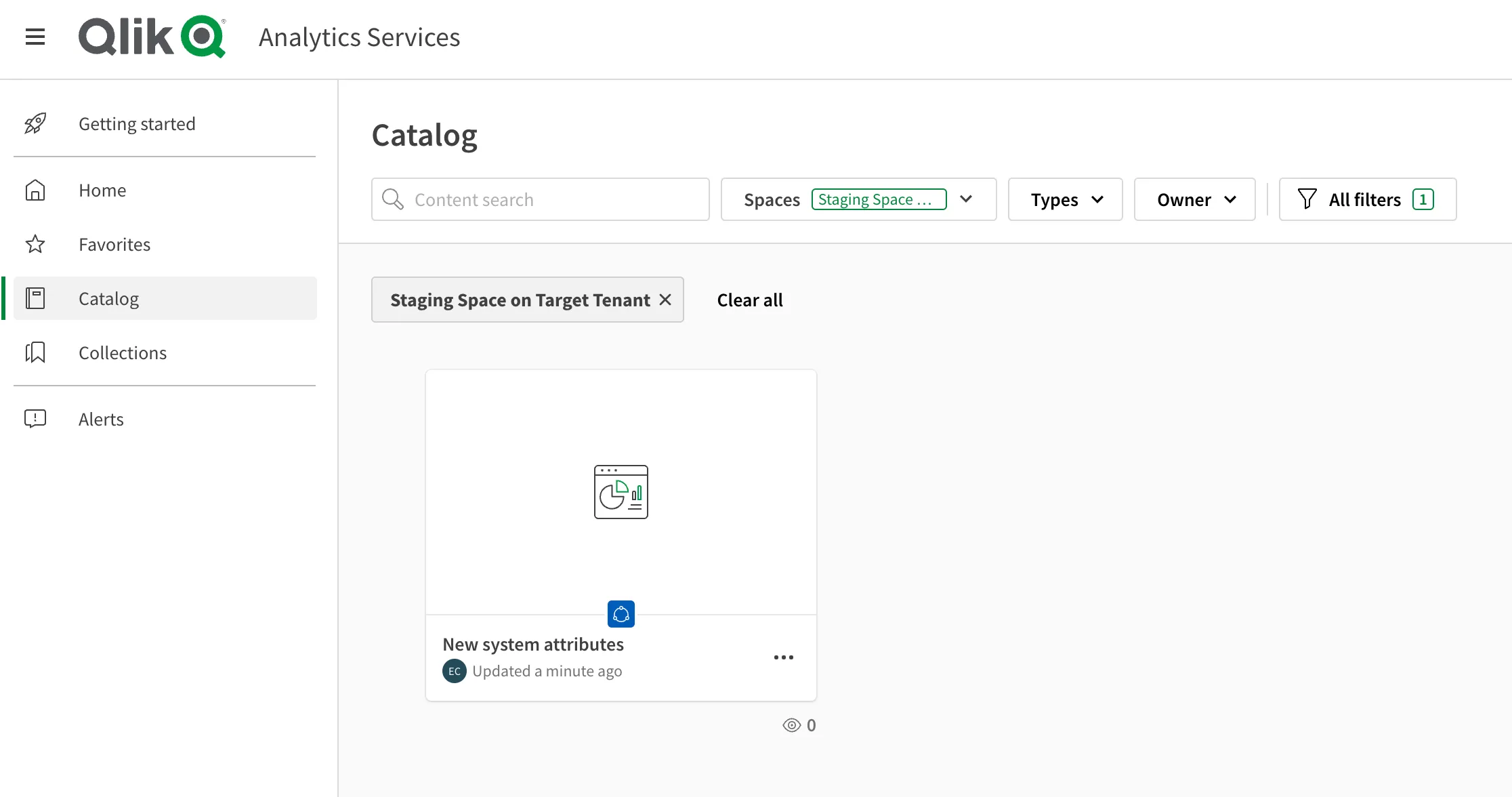Clear all active space filters
1512x797 pixels.
749,299
